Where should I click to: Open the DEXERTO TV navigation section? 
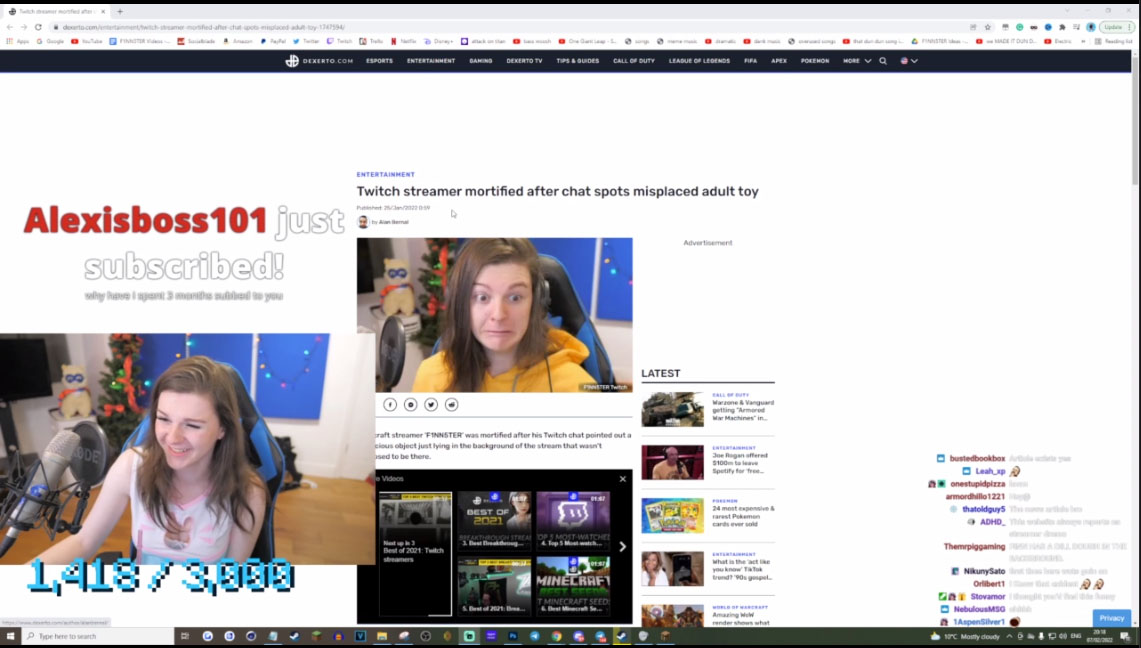[x=524, y=61]
